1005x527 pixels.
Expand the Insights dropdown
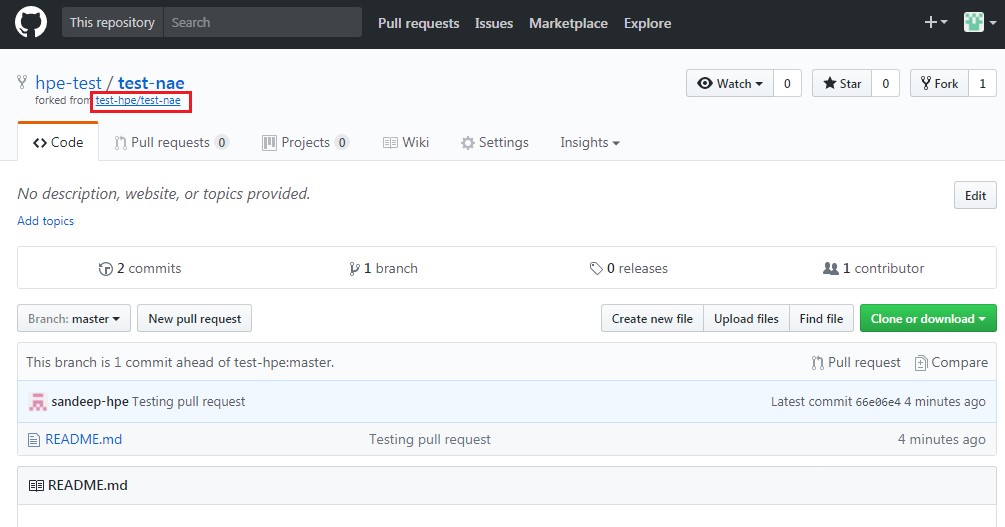590,142
